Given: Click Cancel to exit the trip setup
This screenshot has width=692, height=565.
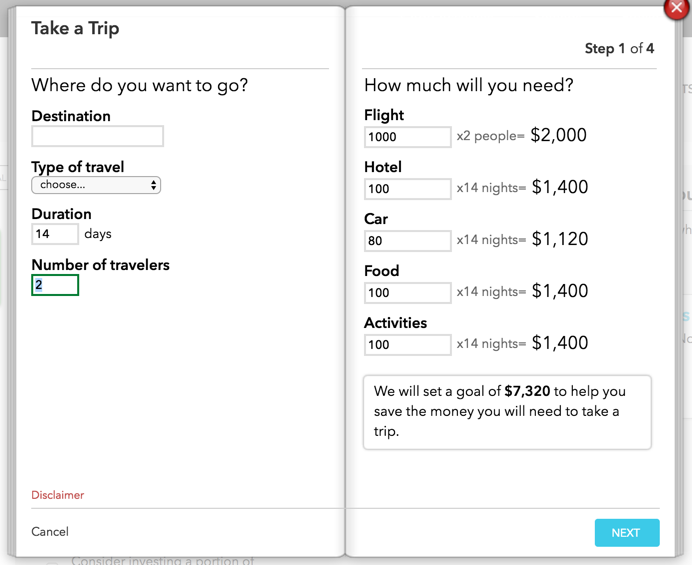Looking at the screenshot, I should coord(50,532).
